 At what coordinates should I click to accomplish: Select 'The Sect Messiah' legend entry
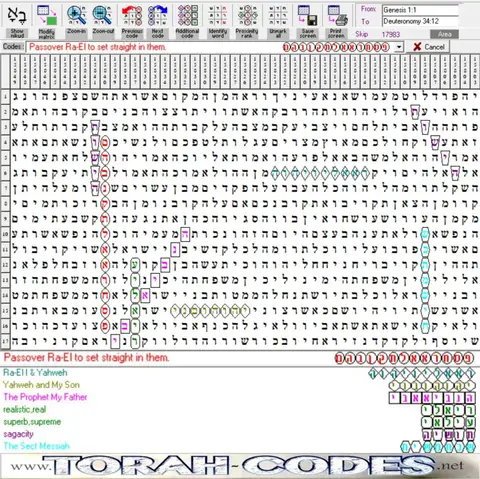pyautogui.click(x=37, y=446)
